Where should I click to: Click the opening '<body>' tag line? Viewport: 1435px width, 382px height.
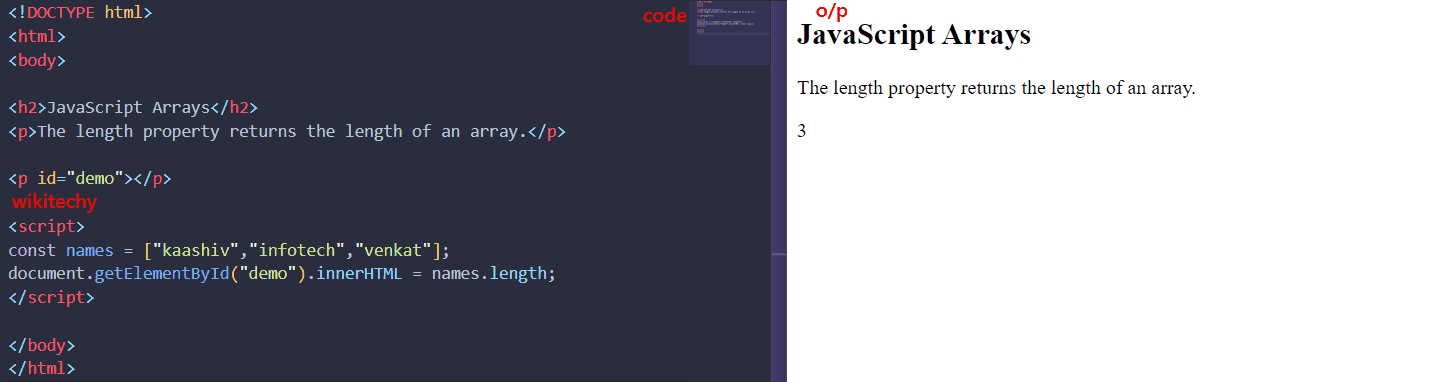click(37, 60)
